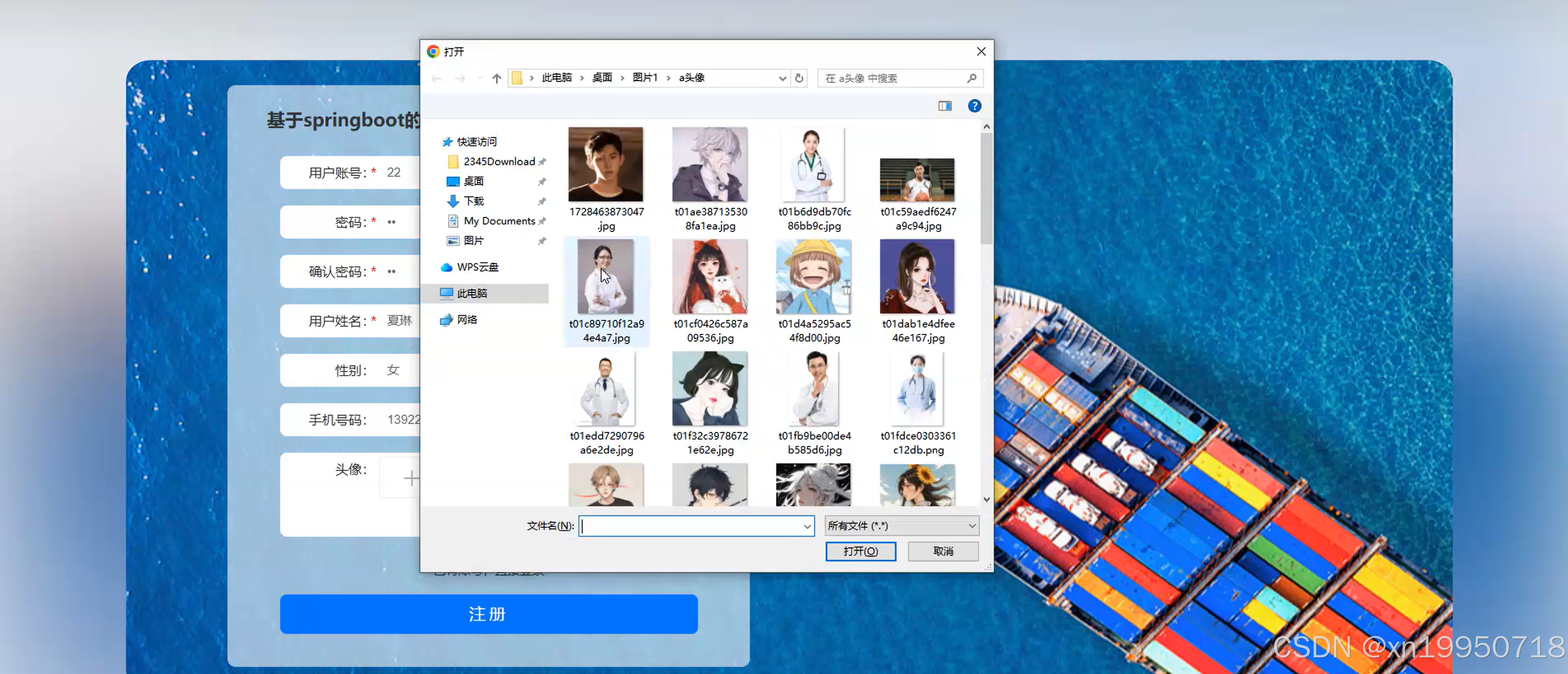Open My Documents in the sidebar
The height and width of the screenshot is (674, 1568).
coord(499,221)
